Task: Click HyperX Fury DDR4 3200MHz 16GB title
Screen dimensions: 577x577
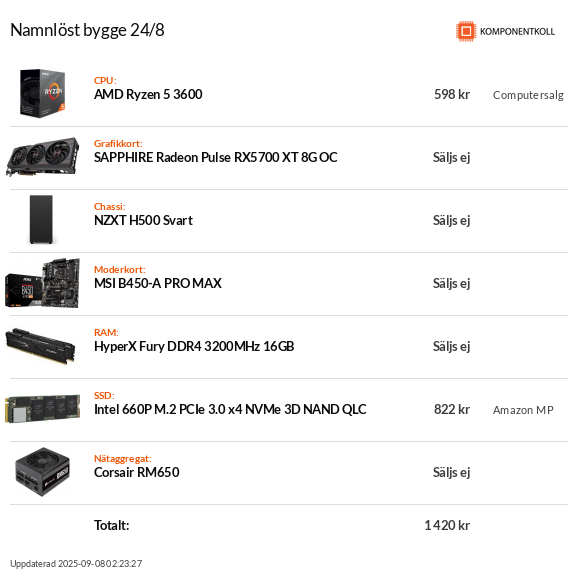Action: [194, 347]
